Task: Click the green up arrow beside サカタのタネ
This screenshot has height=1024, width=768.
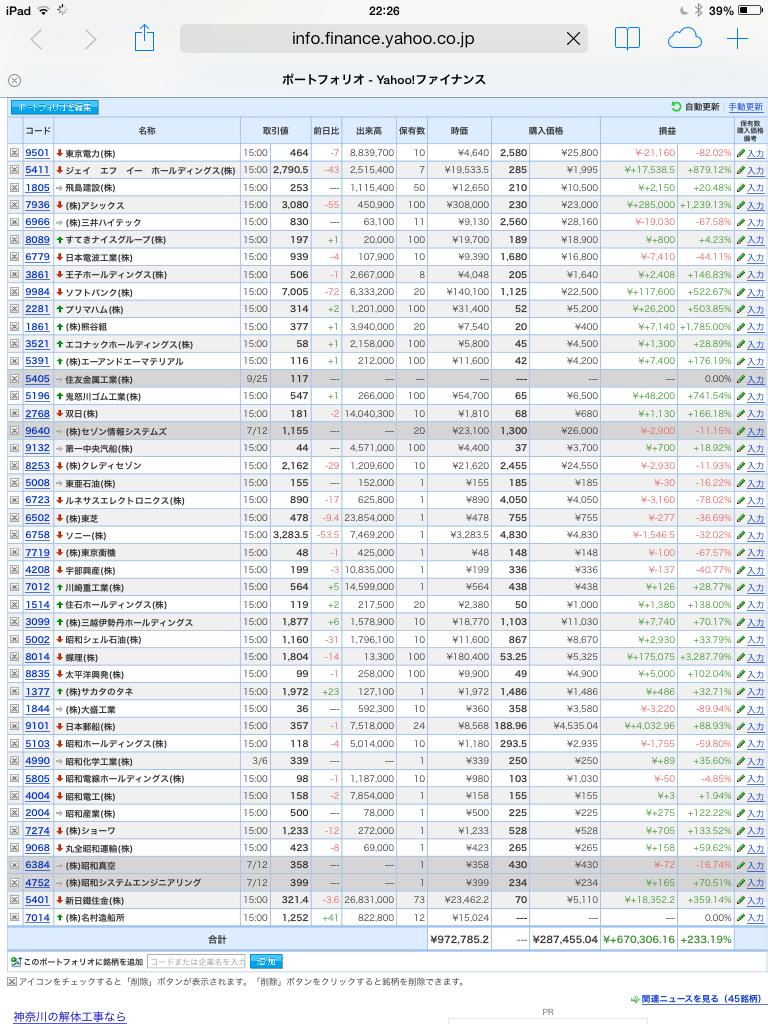Action: tap(59, 692)
